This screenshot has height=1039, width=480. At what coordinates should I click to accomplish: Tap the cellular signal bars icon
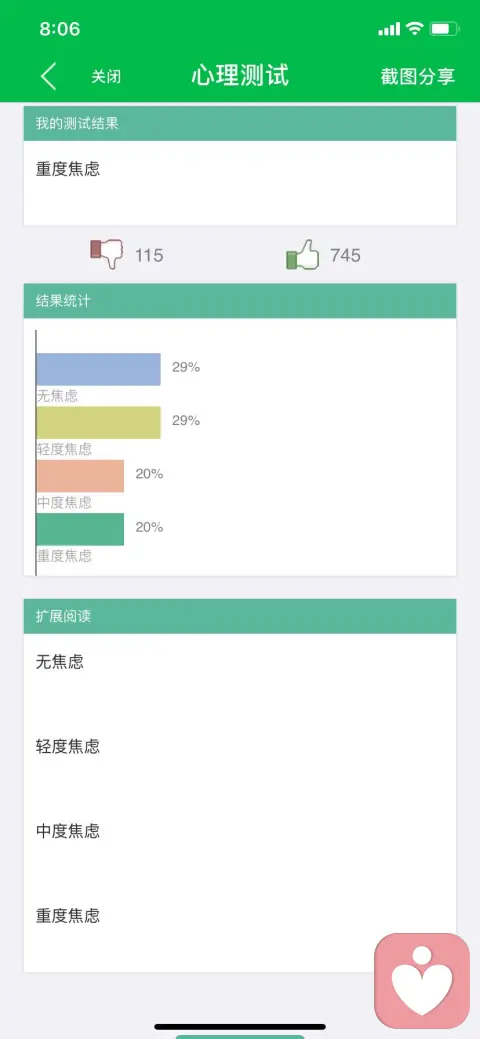(389, 29)
